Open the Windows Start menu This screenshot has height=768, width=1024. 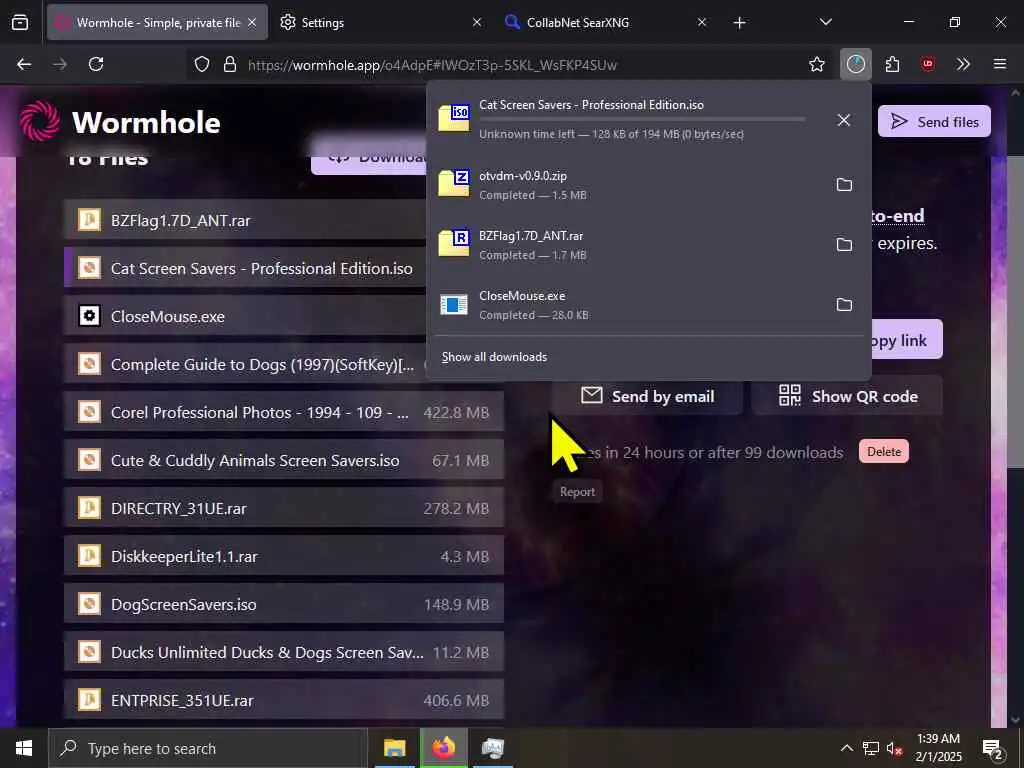24,748
